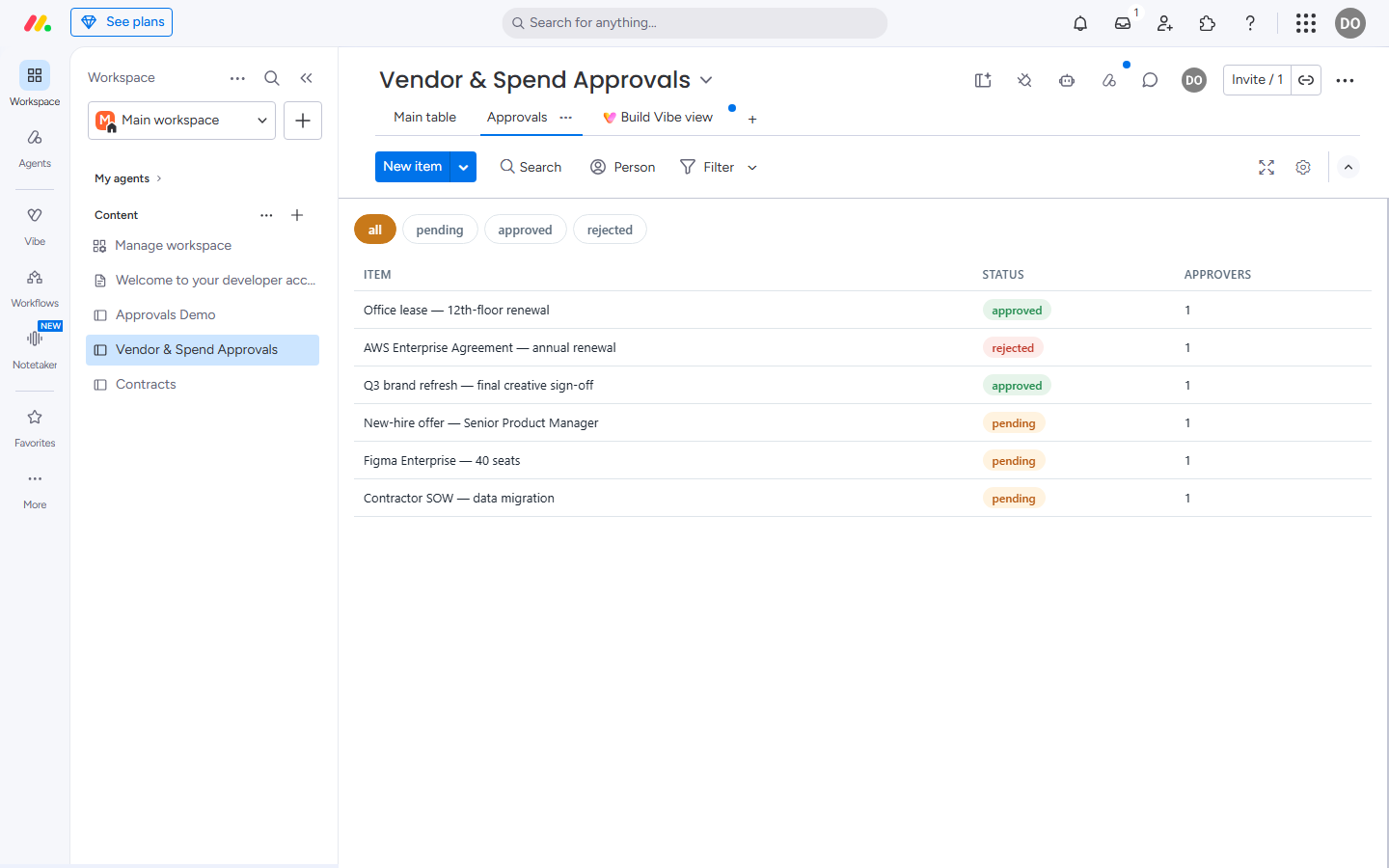This screenshot has width=1389, height=868.
Task: Open the notifications bell
Action: coord(1080,23)
